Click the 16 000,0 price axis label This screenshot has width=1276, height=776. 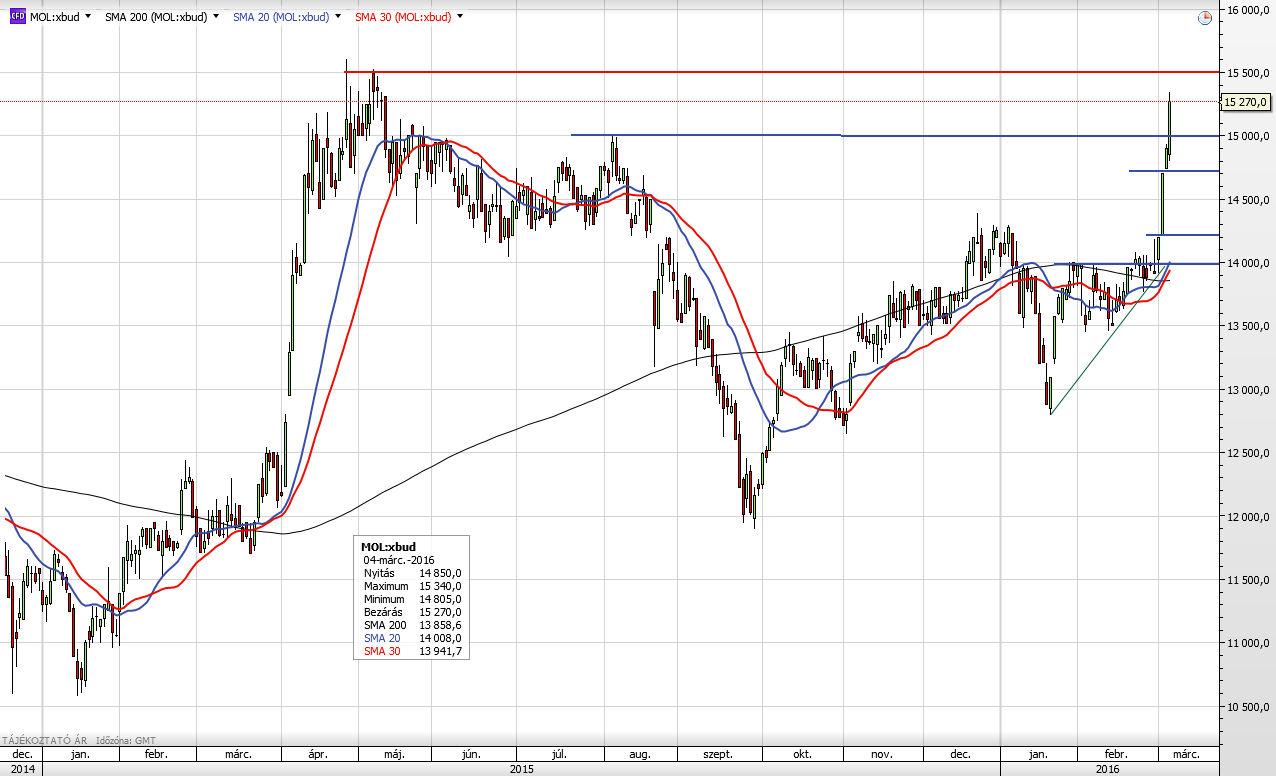(1248, 10)
